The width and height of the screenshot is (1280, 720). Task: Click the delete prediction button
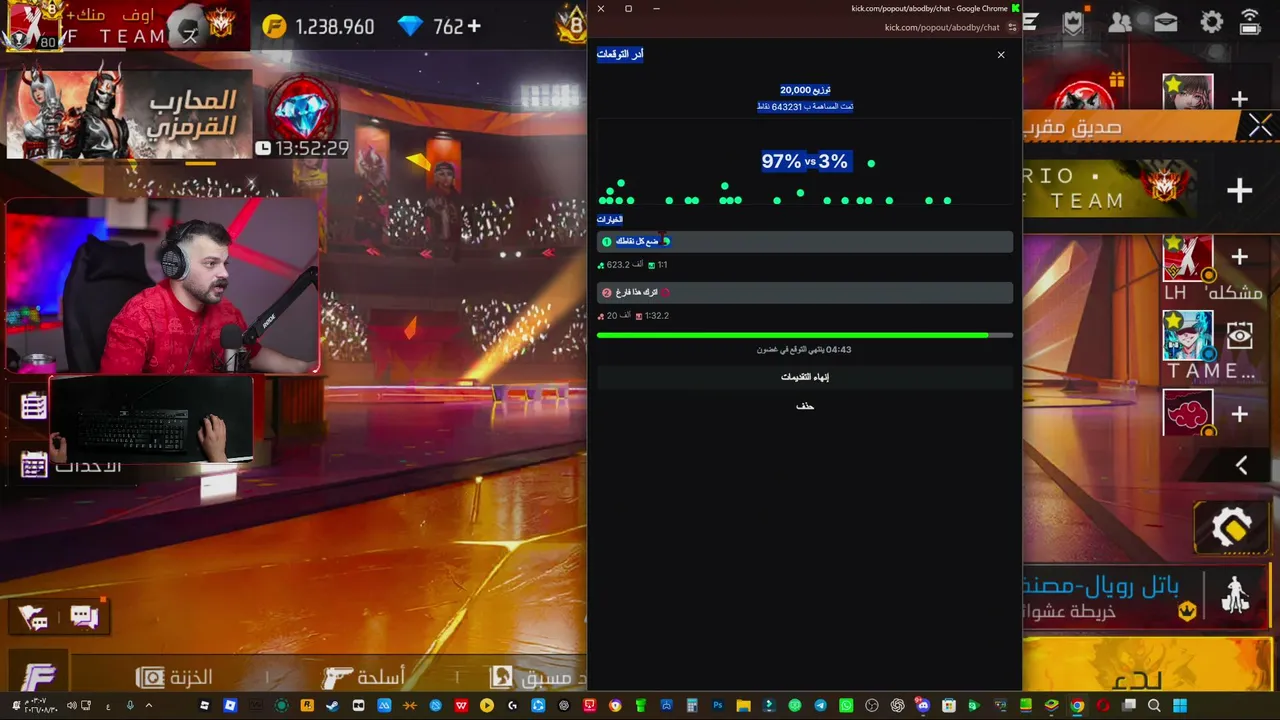805,406
